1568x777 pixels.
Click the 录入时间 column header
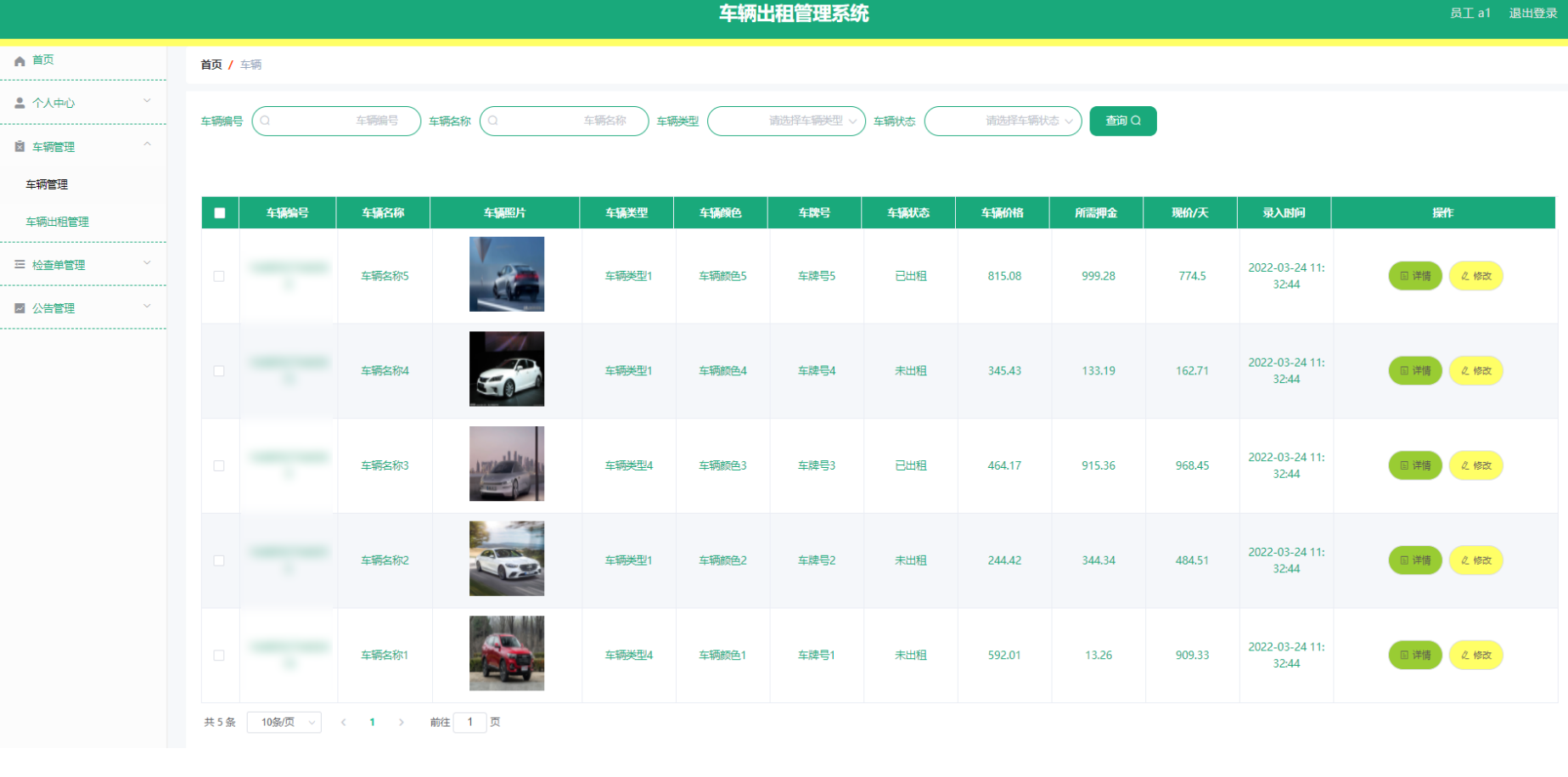pyautogui.click(x=1284, y=213)
